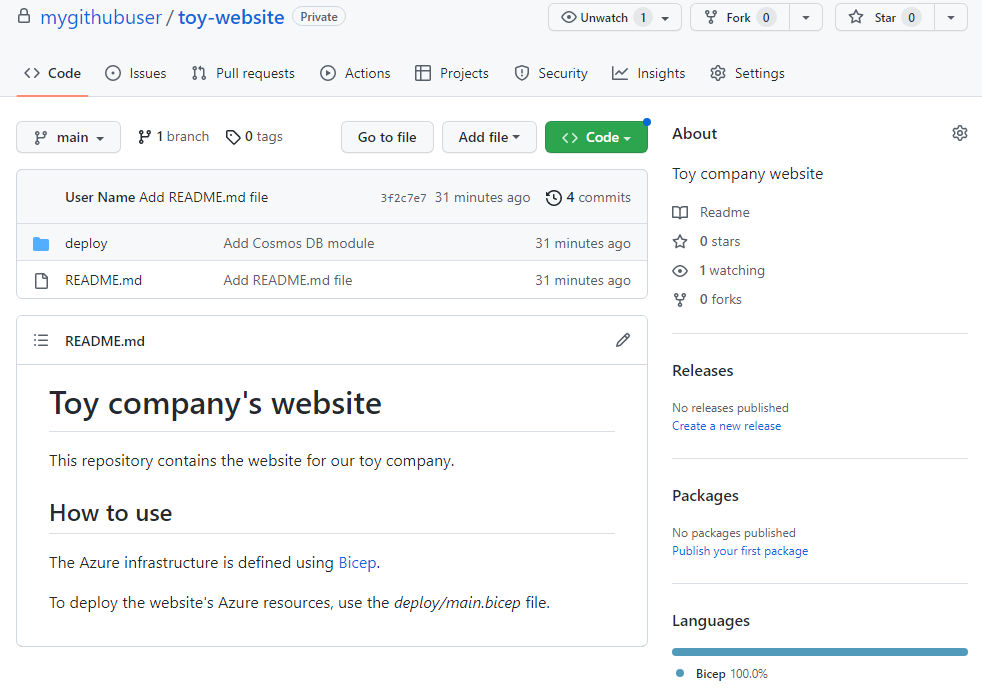
Task: Click the README.md header filename
Action: coord(105,341)
